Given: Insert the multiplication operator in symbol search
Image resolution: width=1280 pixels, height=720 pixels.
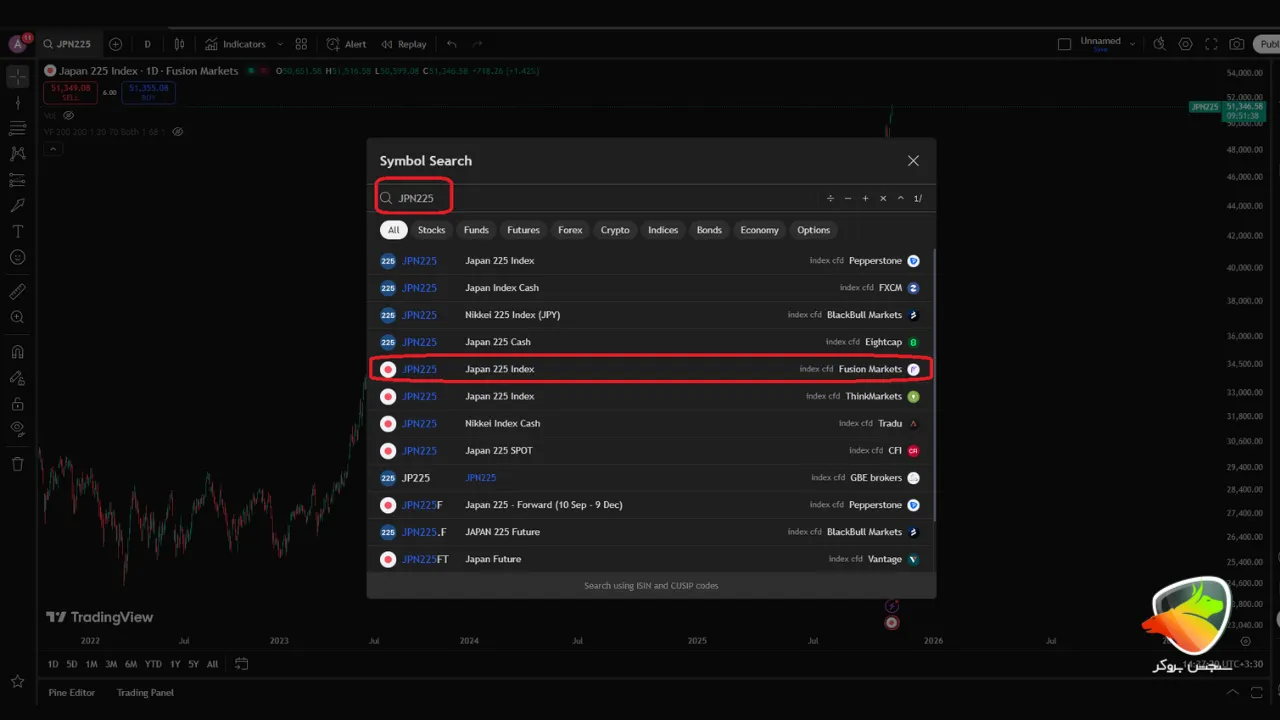Looking at the screenshot, I should coord(883,198).
